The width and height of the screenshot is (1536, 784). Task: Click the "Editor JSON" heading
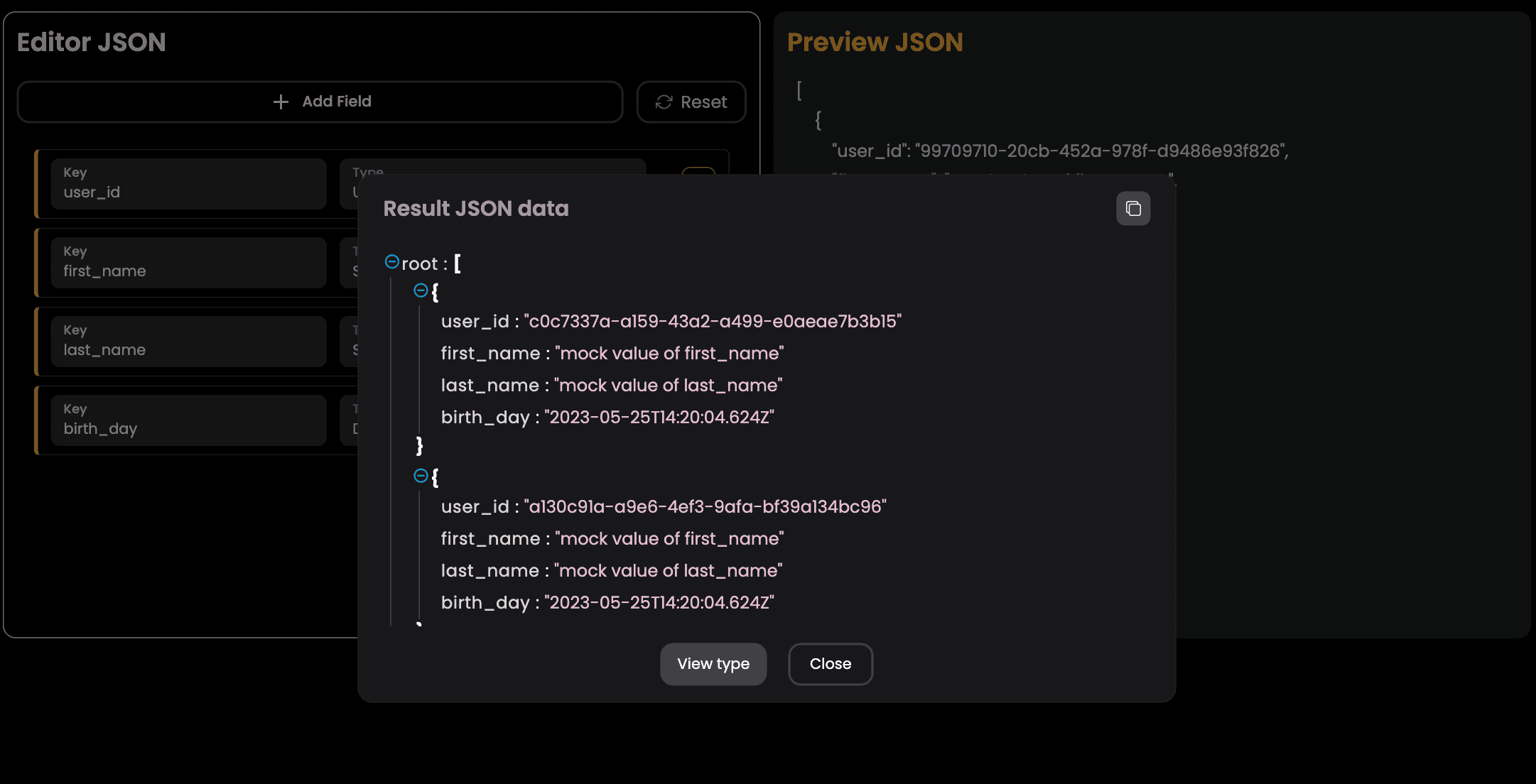pos(92,43)
